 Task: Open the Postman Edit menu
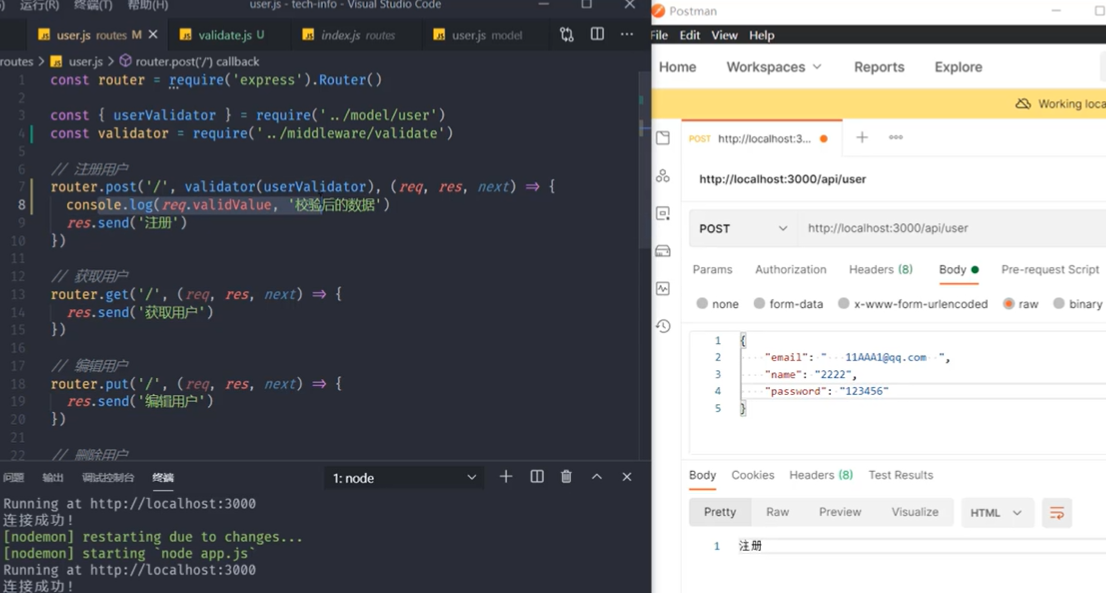tap(689, 35)
